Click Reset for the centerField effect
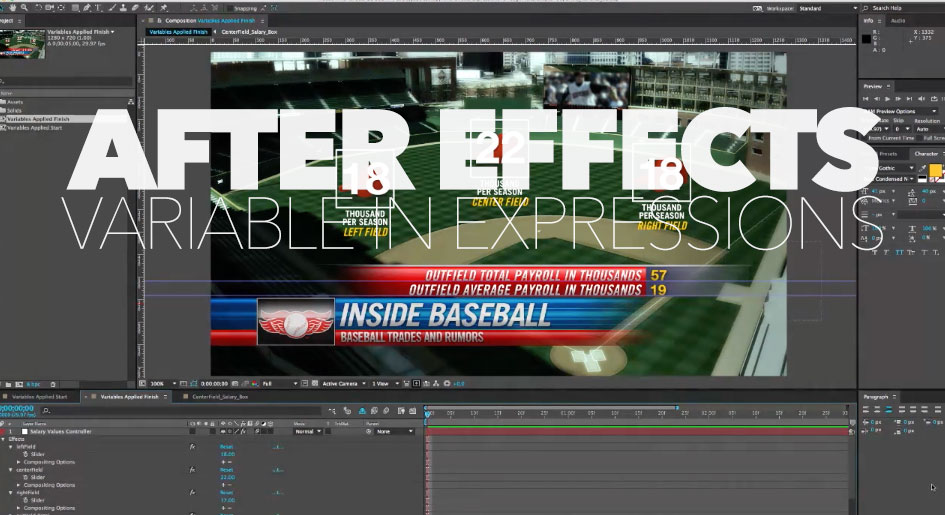The image size is (945, 515). click(227, 470)
